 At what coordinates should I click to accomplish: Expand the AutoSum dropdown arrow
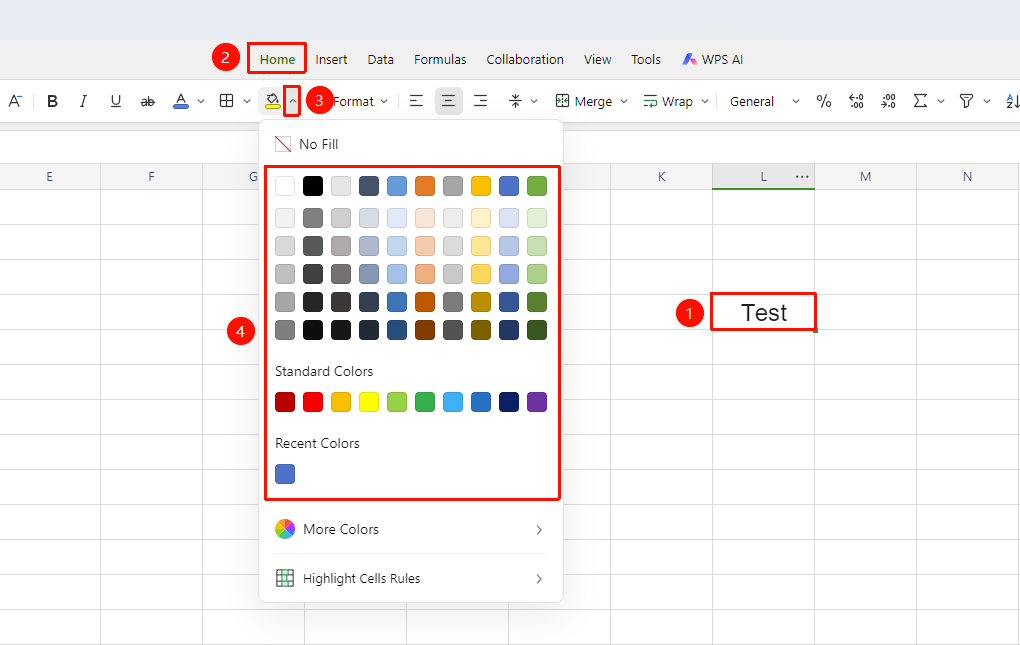[941, 101]
